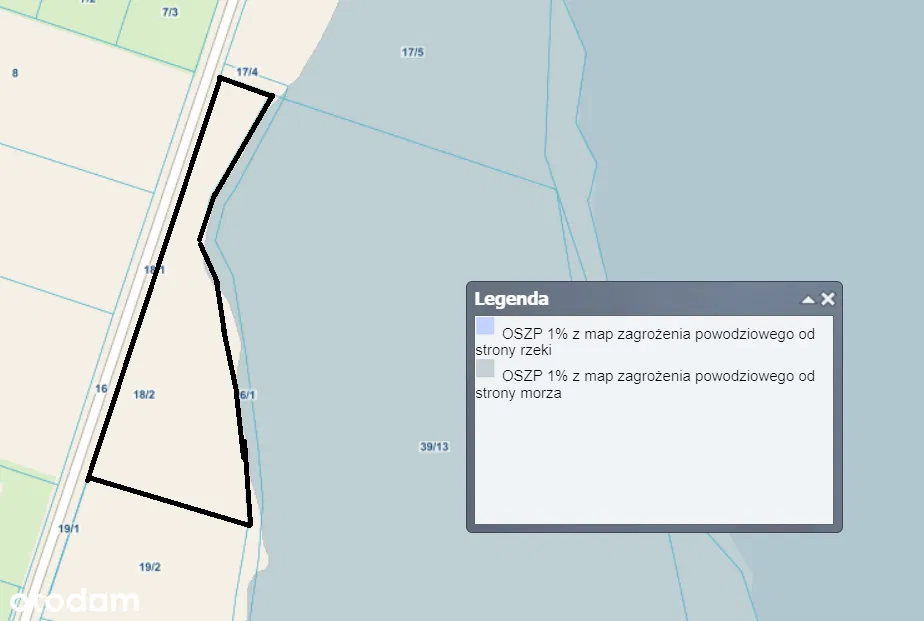This screenshot has height=621, width=924.
Task: Select parcel label 17/4
Action: pos(247,72)
